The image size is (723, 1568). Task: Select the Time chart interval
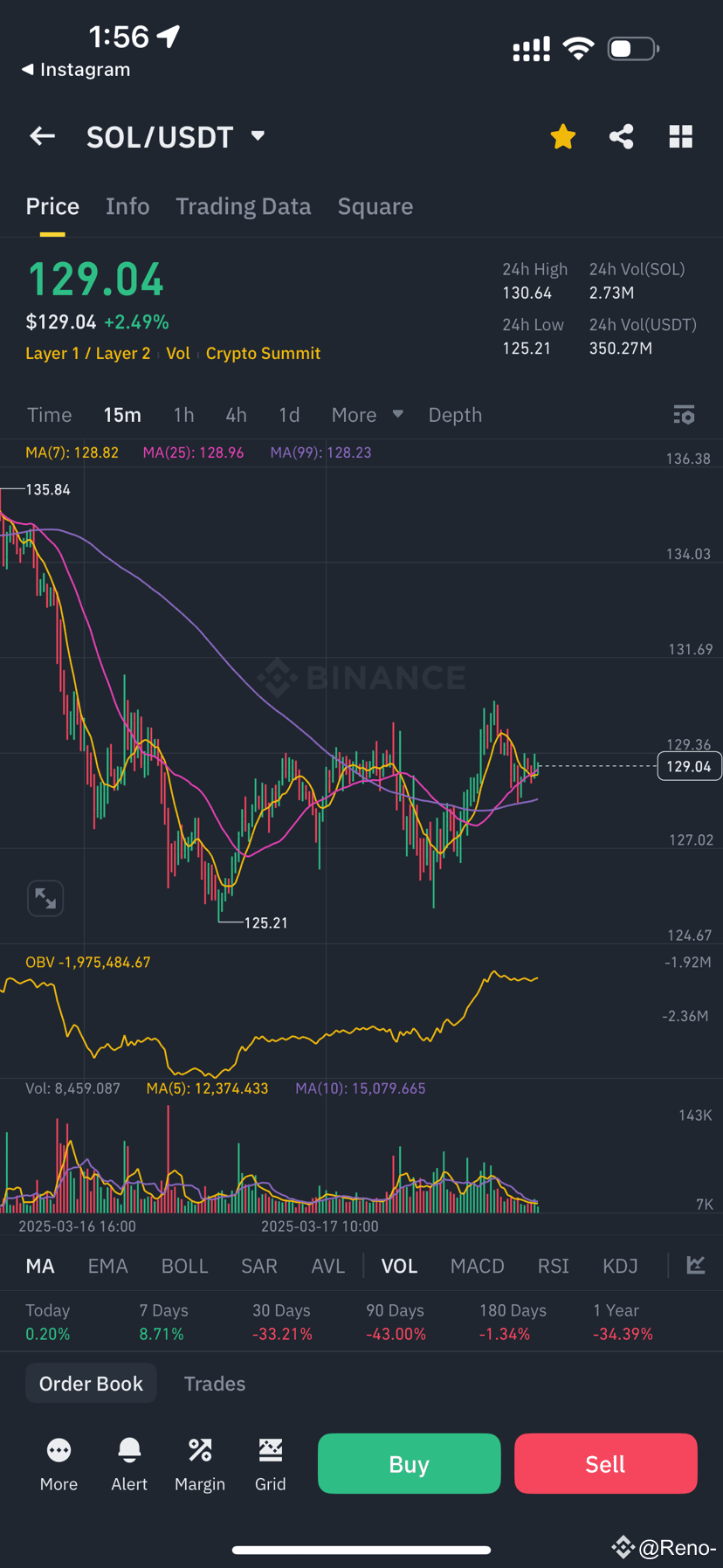point(50,415)
